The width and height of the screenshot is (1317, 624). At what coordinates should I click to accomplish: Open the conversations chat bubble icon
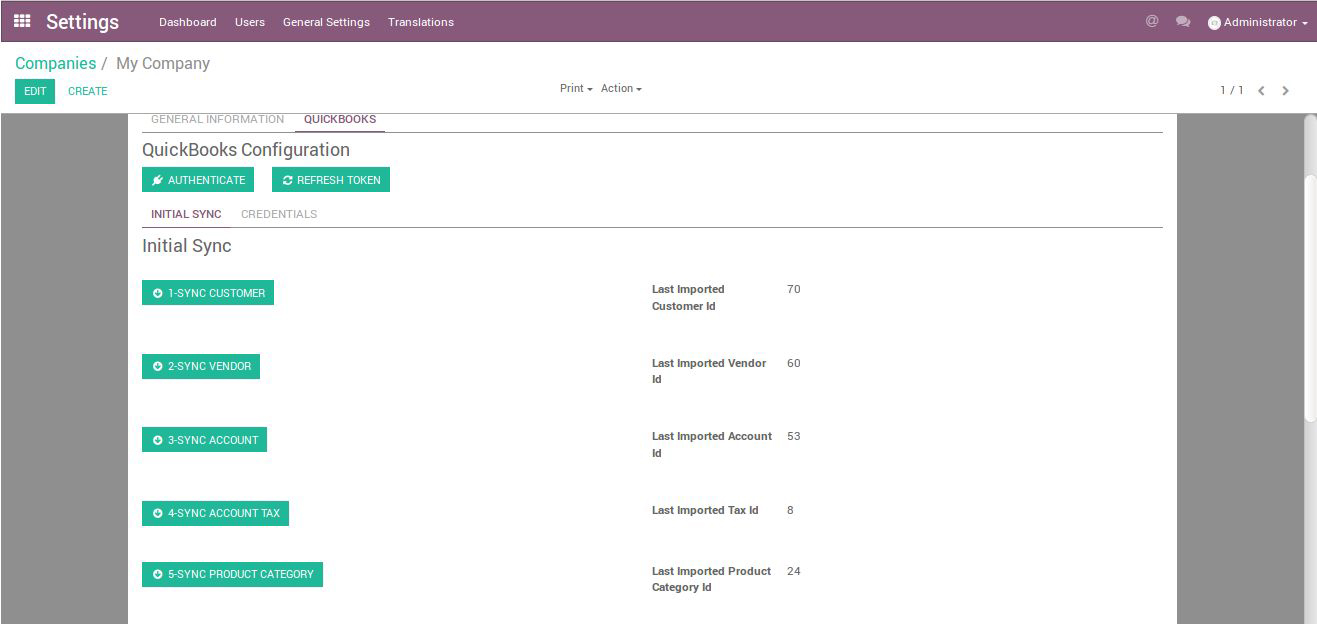click(x=1183, y=22)
